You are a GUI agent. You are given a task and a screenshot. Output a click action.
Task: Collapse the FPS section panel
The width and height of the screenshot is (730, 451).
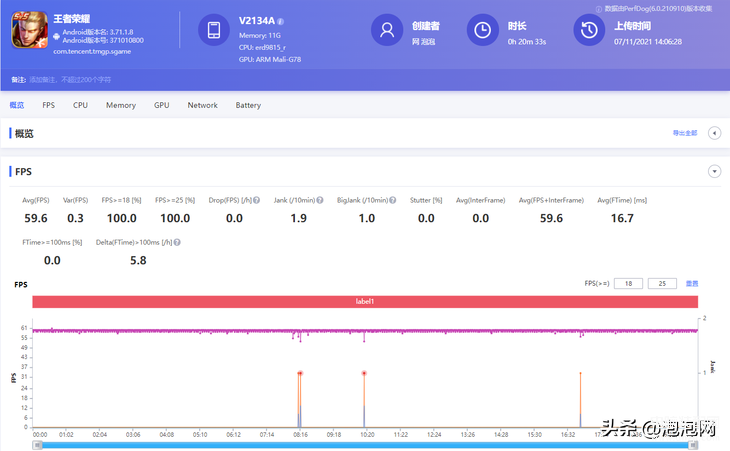click(x=714, y=171)
